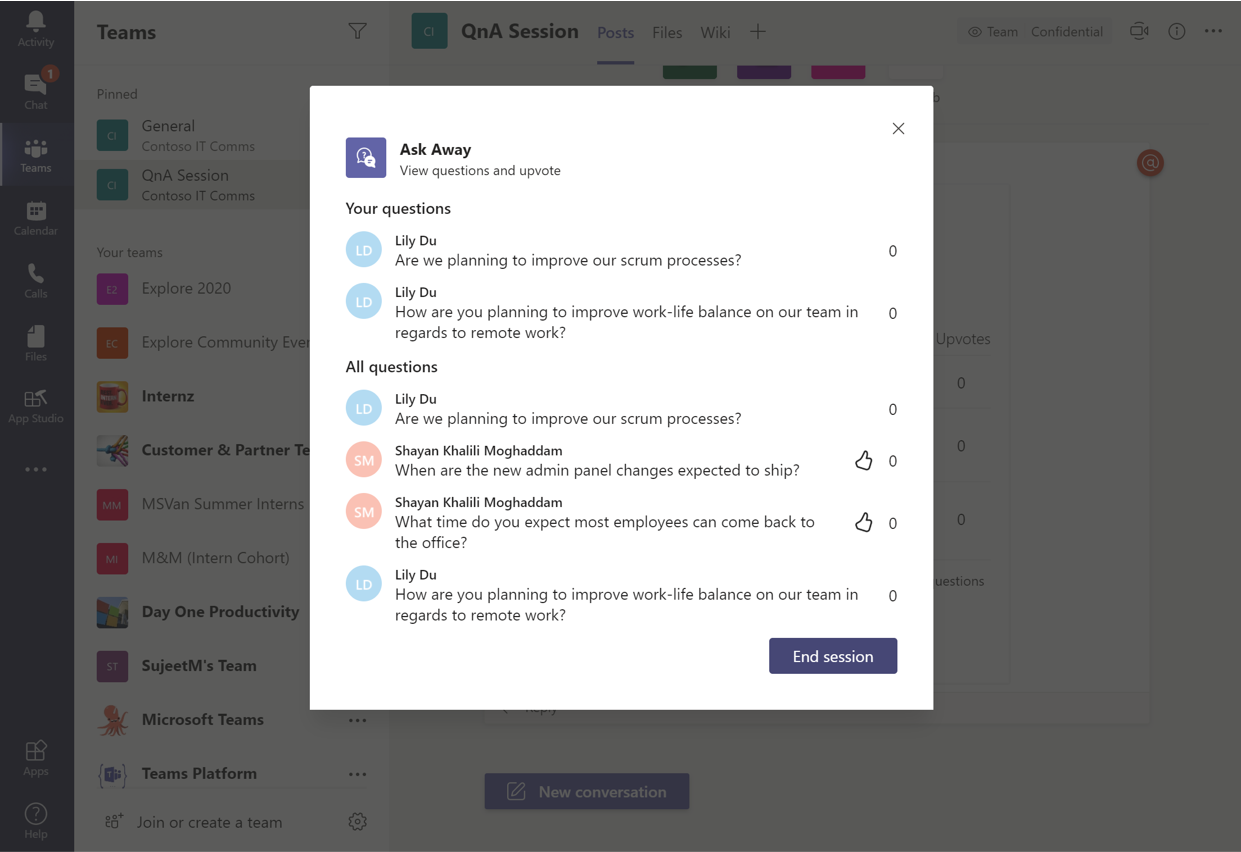
Task: Open App Studio from the sidebar
Action: tap(36, 405)
